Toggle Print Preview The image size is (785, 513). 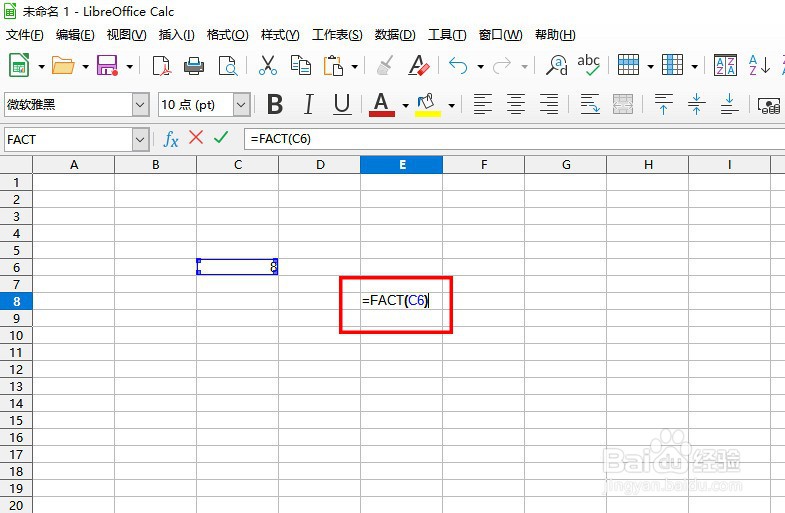[228, 66]
